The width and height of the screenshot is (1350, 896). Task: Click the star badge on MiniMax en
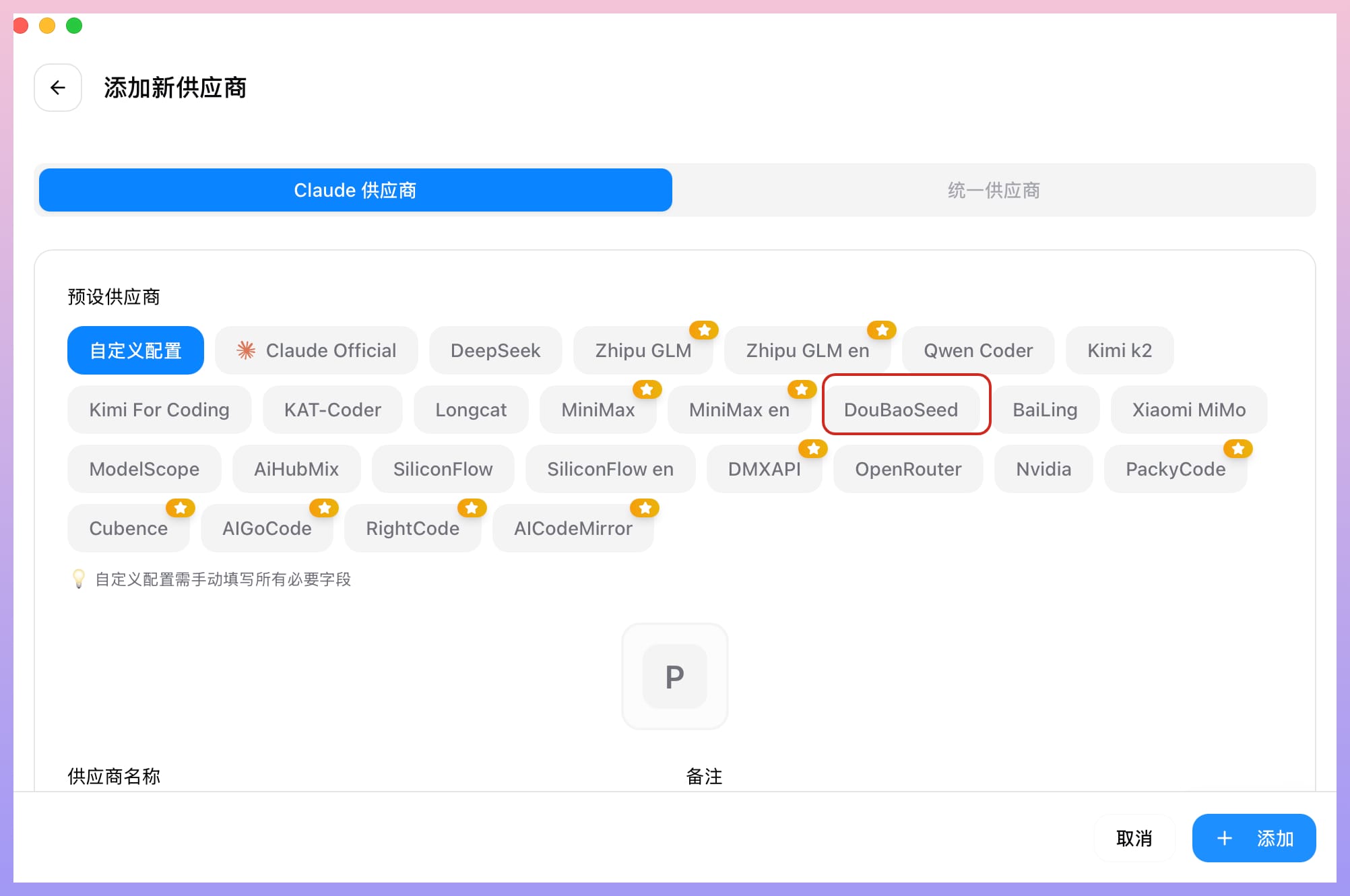point(802,389)
